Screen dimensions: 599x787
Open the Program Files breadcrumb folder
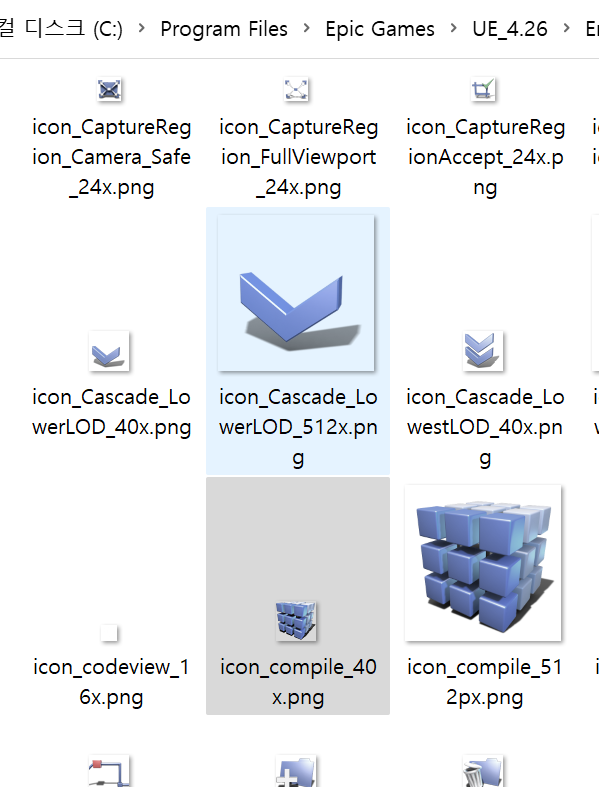tap(224, 29)
